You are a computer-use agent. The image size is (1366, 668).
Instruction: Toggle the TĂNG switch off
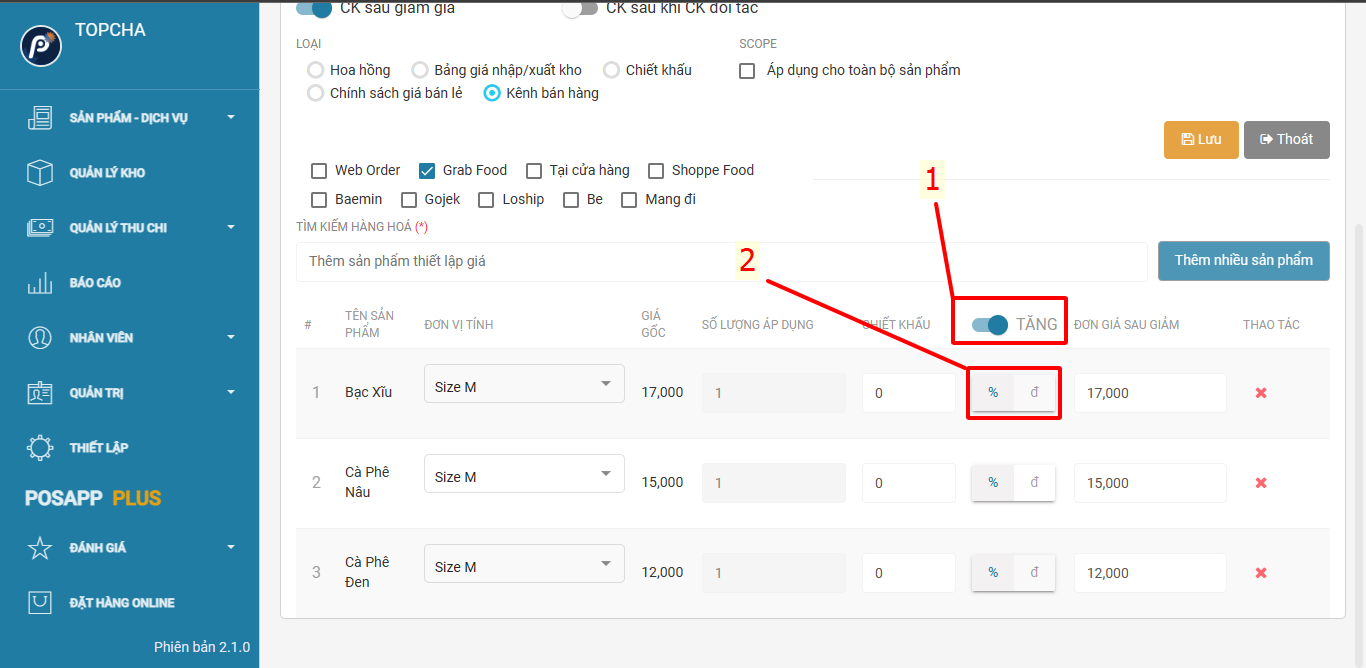click(990, 324)
